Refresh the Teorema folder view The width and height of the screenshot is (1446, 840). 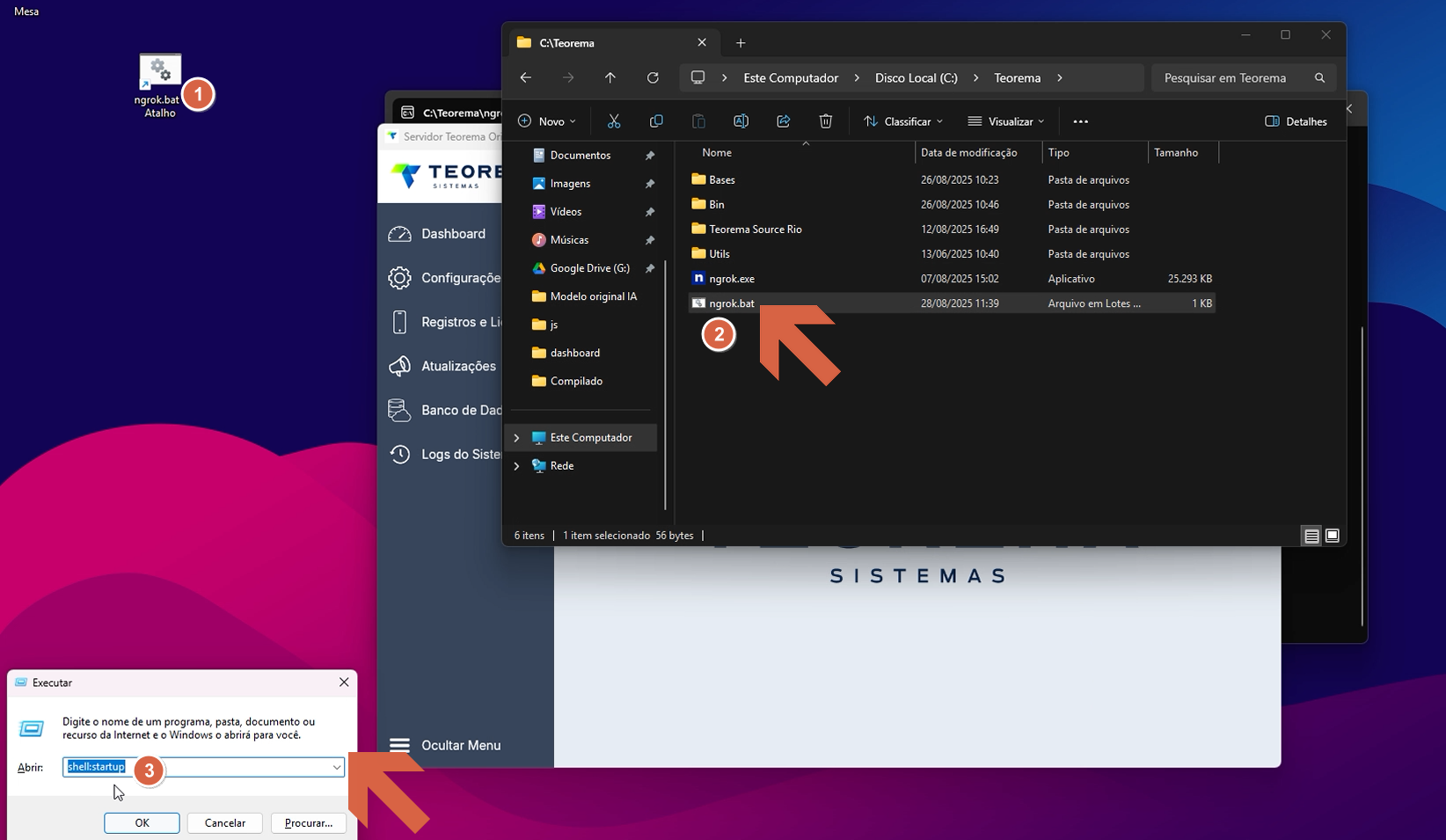click(653, 77)
